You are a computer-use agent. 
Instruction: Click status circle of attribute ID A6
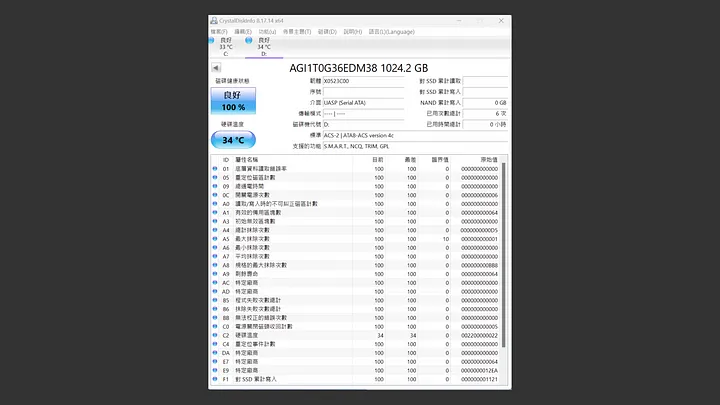pyautogui.click(x=215, y=247)
